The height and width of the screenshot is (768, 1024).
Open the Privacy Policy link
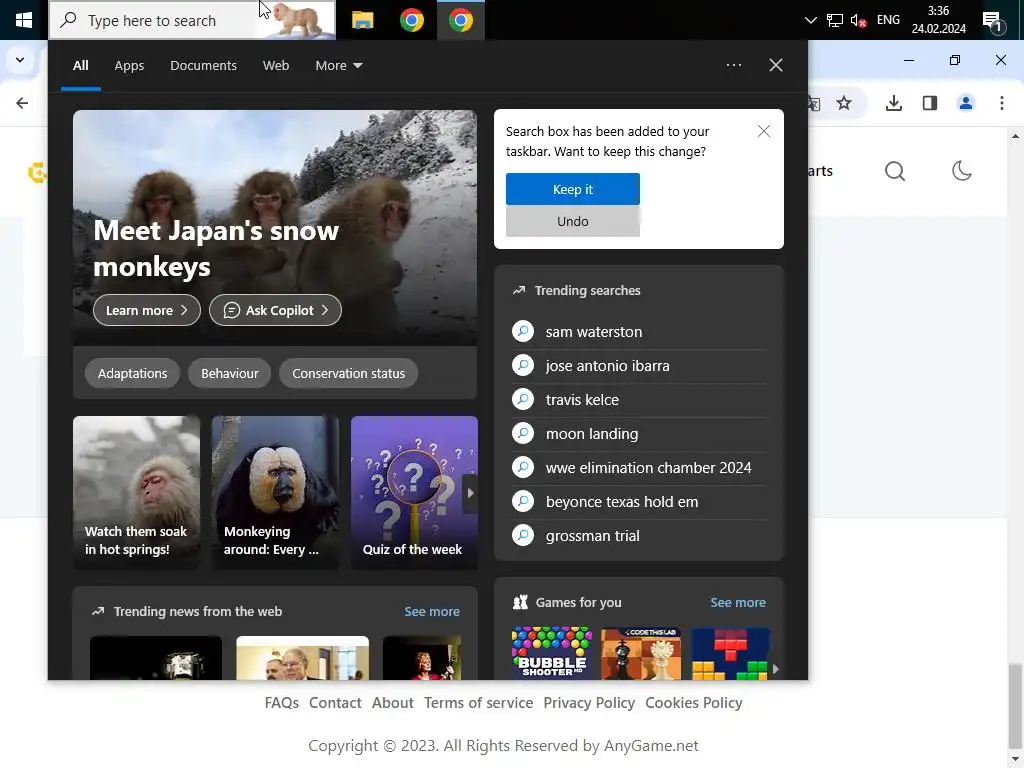coord(589,703)
